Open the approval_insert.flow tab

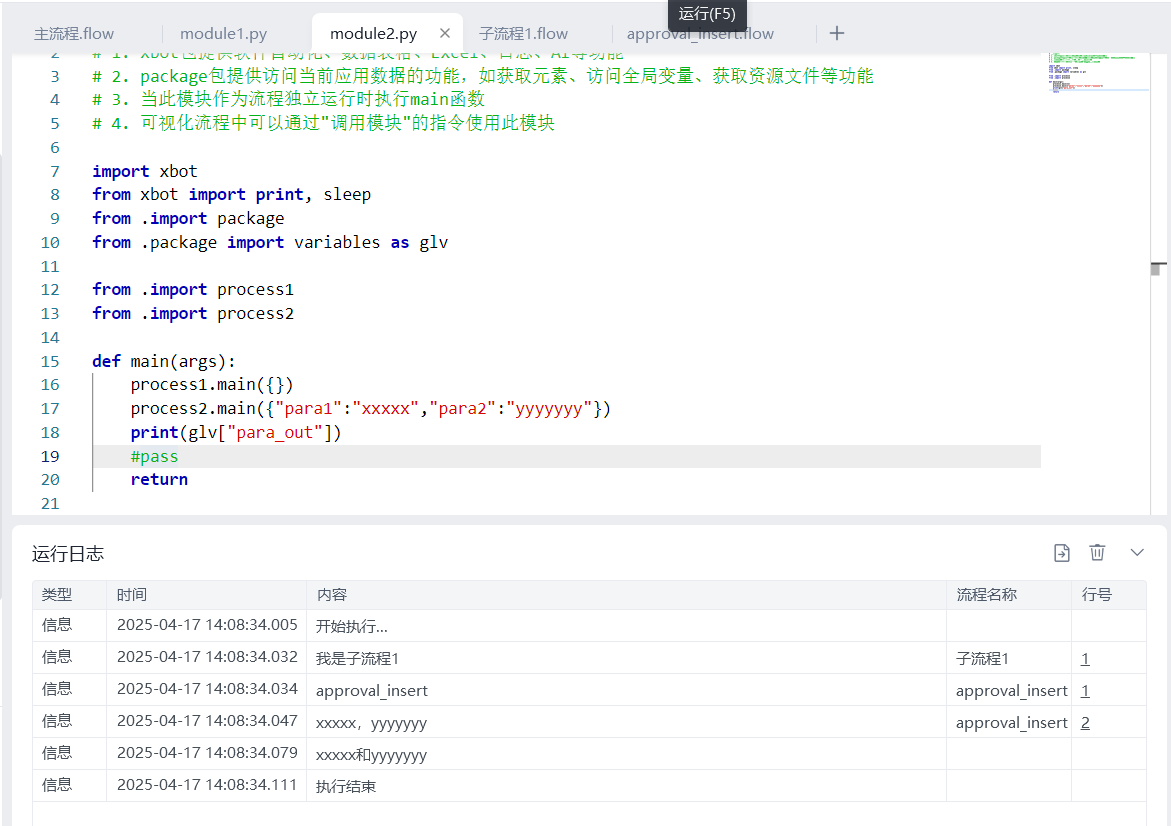tap(700, 34)
